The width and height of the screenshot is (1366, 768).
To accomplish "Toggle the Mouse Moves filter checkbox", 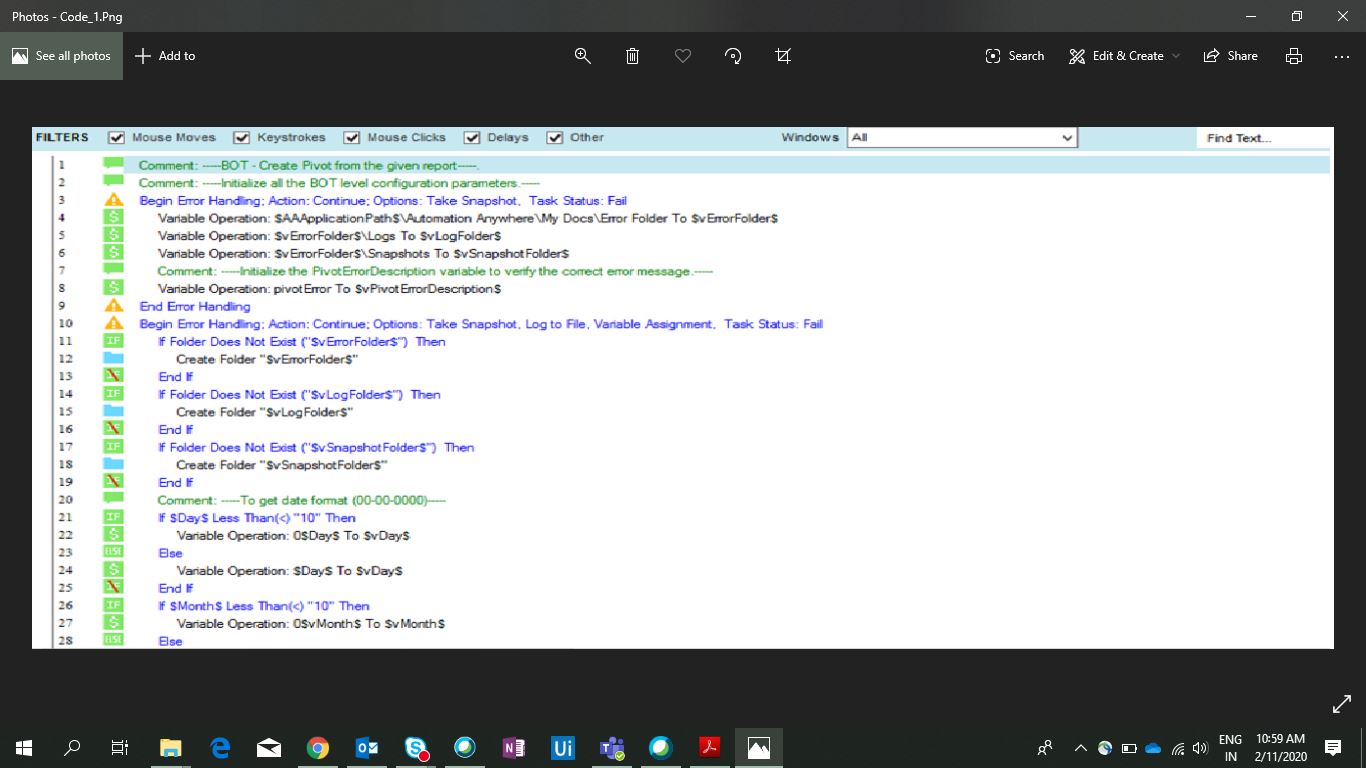I will [x=117, y=138].
